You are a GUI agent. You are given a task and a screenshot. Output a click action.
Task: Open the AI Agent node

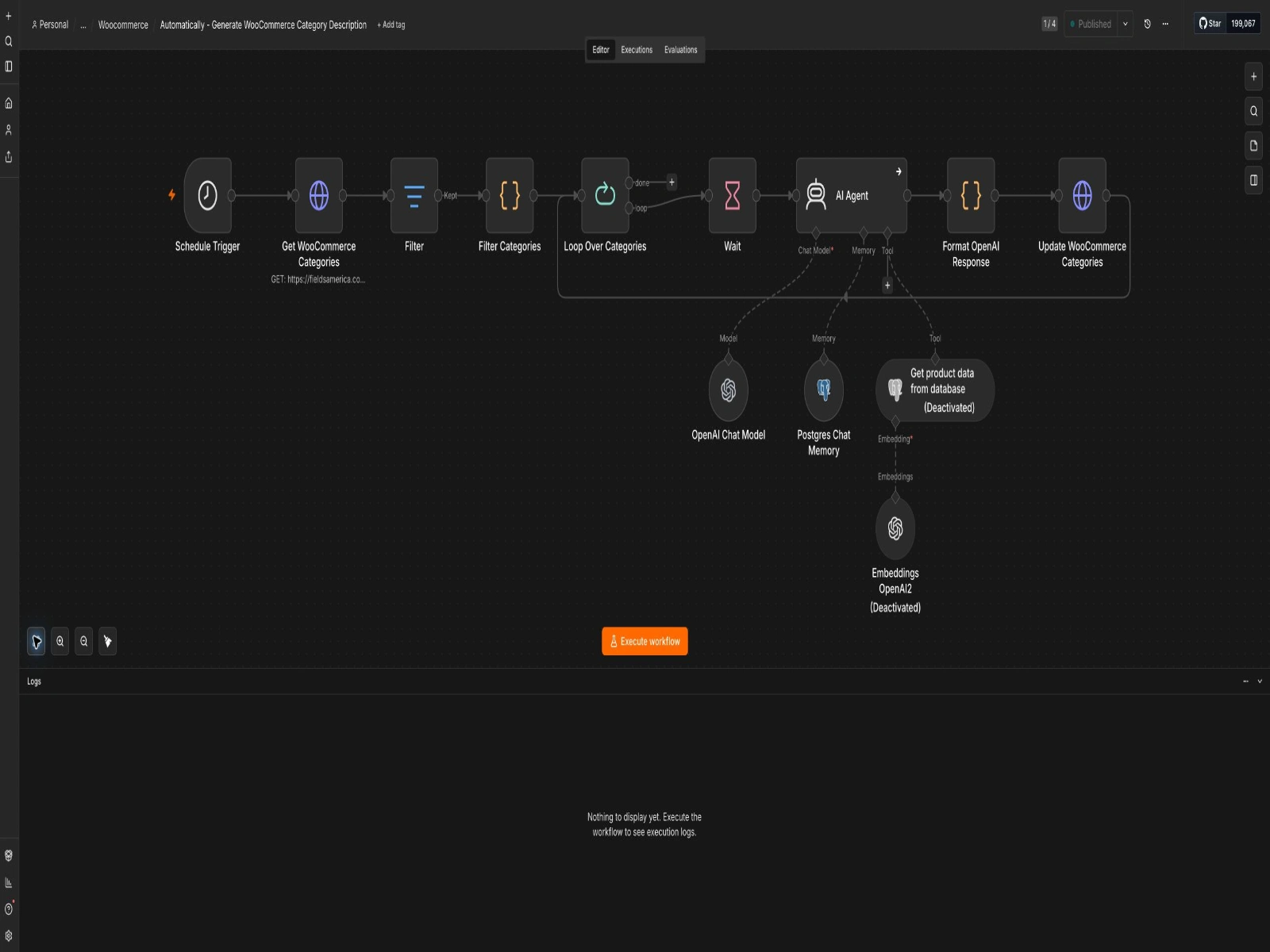click(852, 195)
